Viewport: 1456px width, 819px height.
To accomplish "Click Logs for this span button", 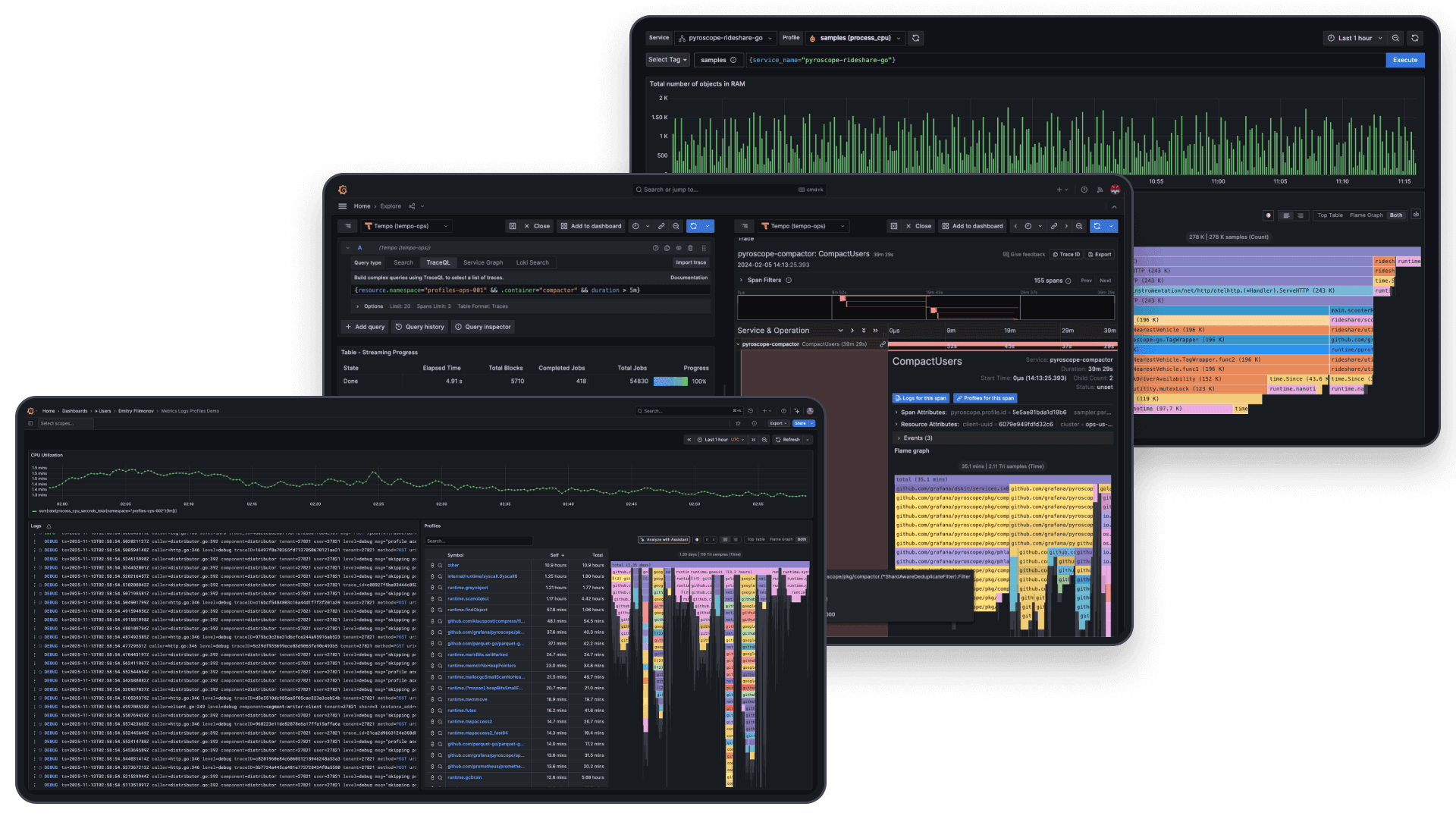I will click(921, 398).
